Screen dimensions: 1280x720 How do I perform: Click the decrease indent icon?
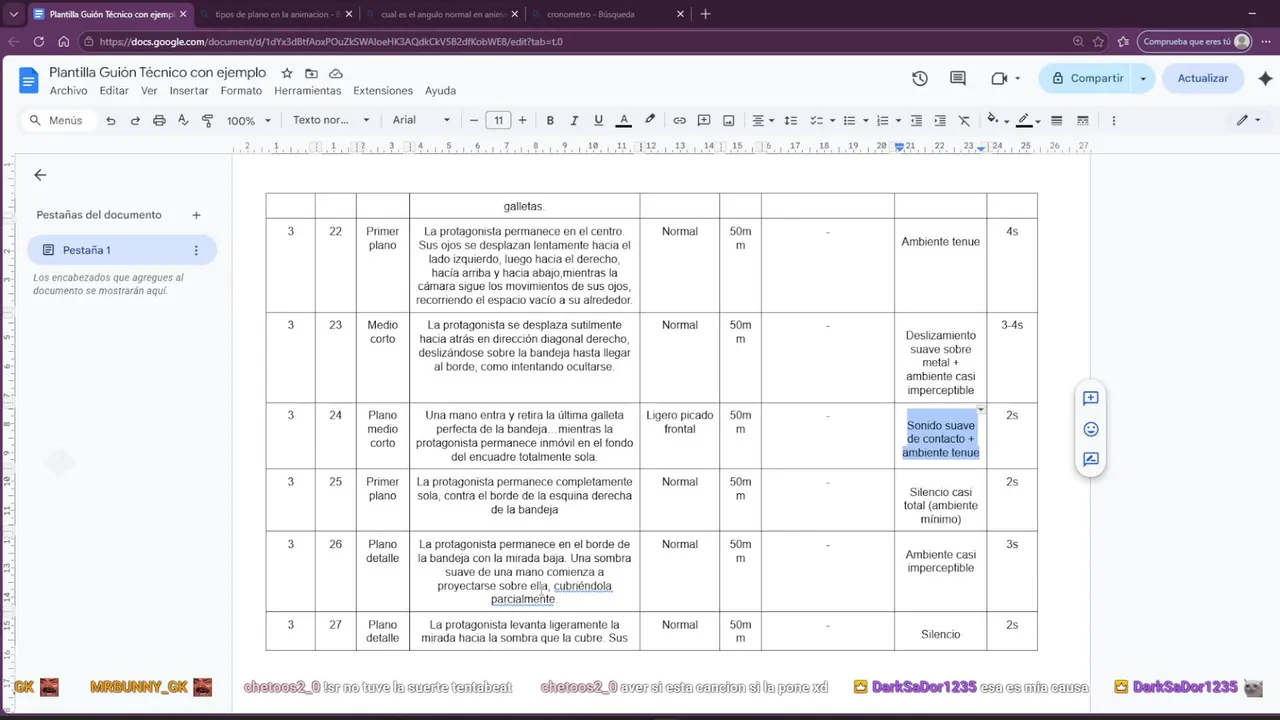pos(916,120)
